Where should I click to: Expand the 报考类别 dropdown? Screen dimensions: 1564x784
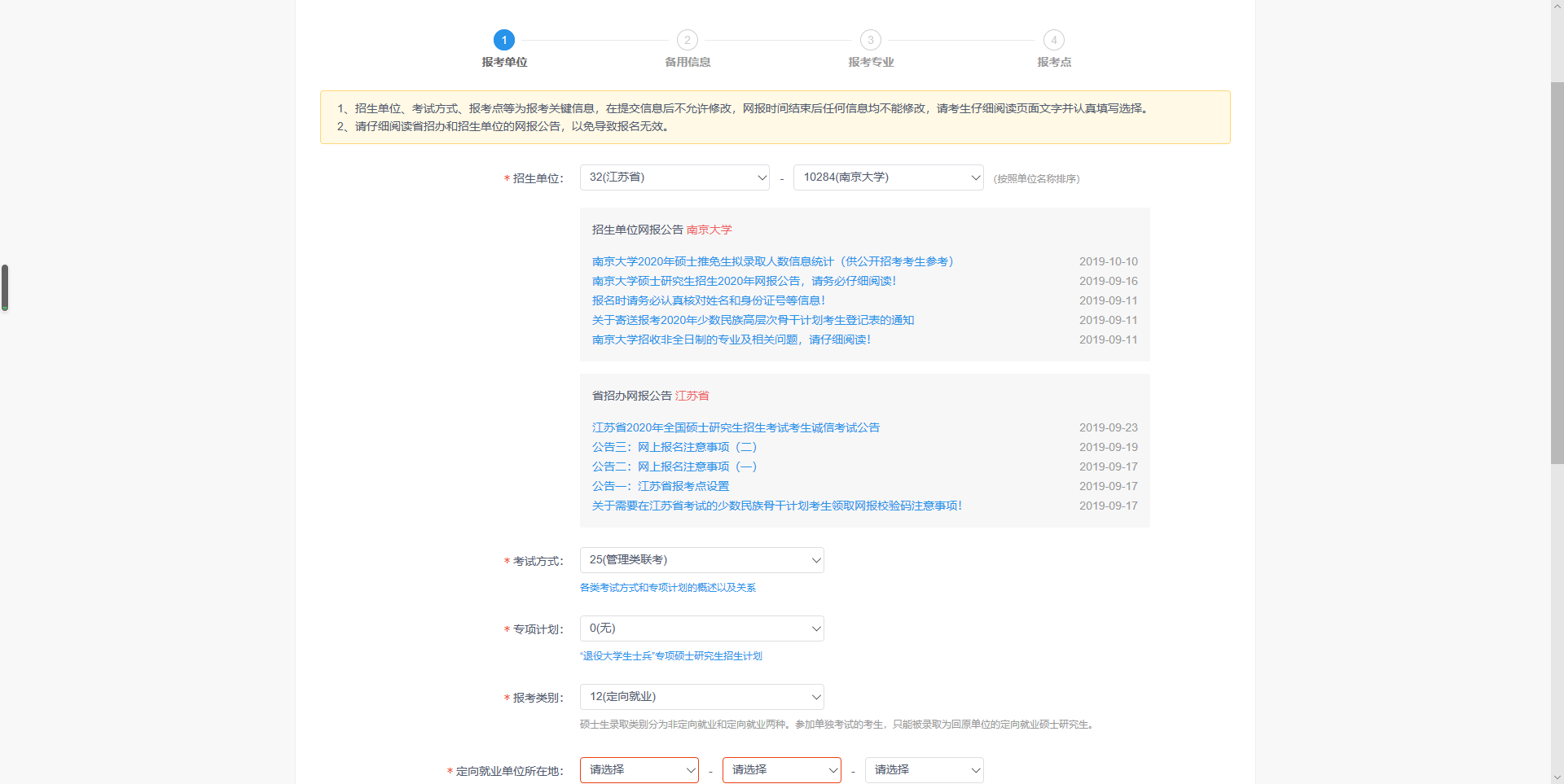coord(701,697)
